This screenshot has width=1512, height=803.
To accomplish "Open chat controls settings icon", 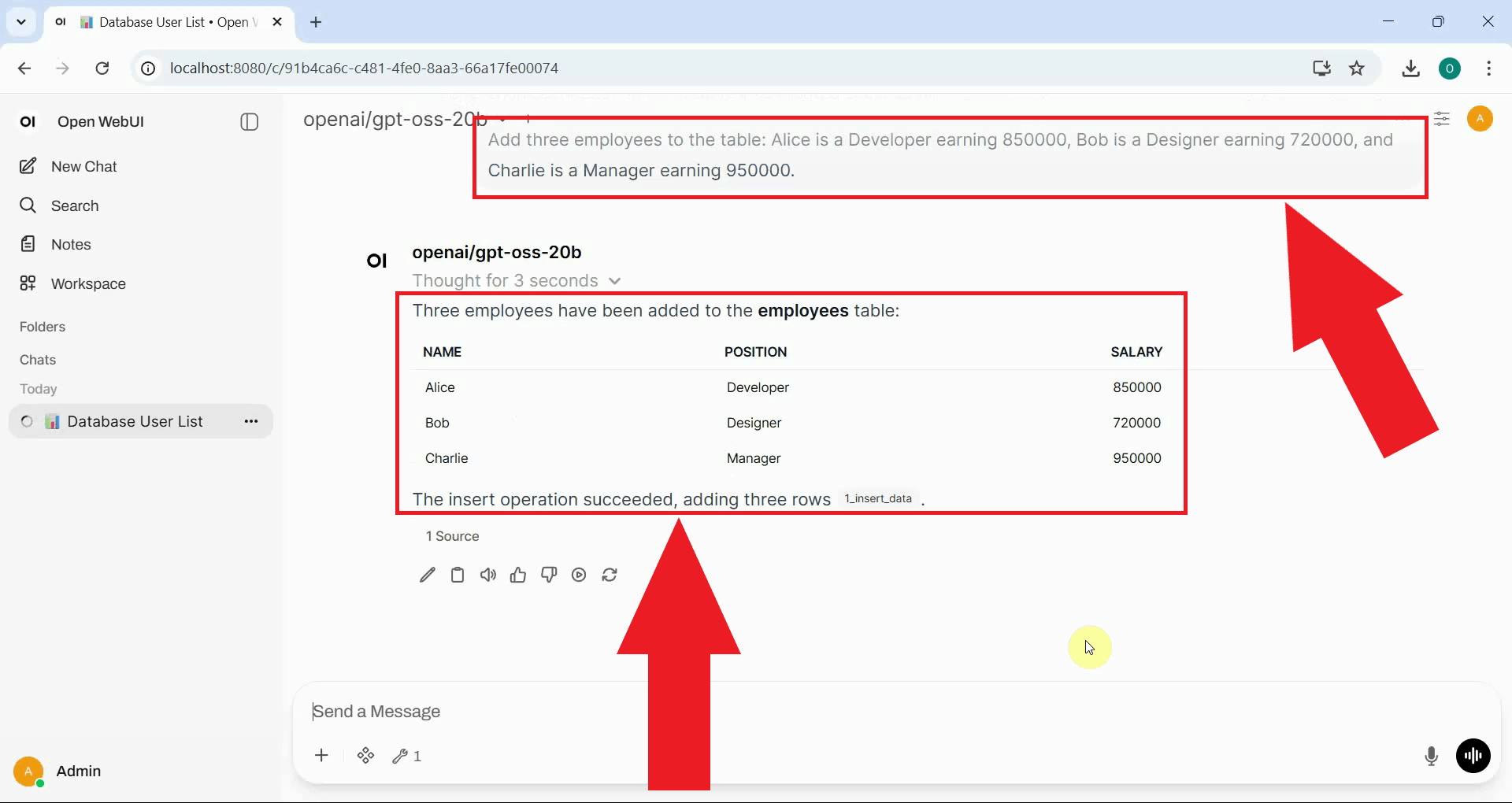I will (1442, 119).
